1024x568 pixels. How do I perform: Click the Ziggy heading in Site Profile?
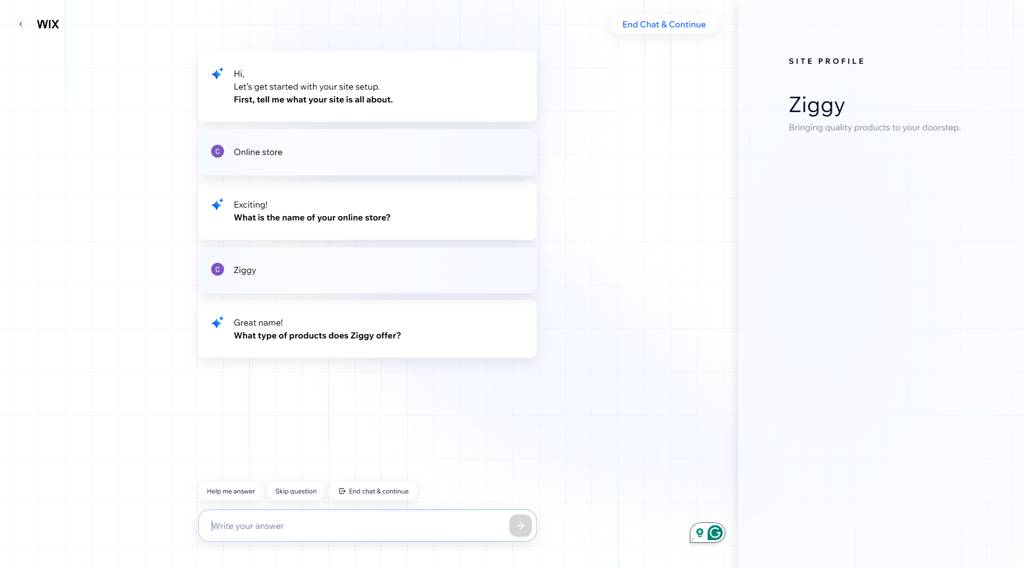816,105
